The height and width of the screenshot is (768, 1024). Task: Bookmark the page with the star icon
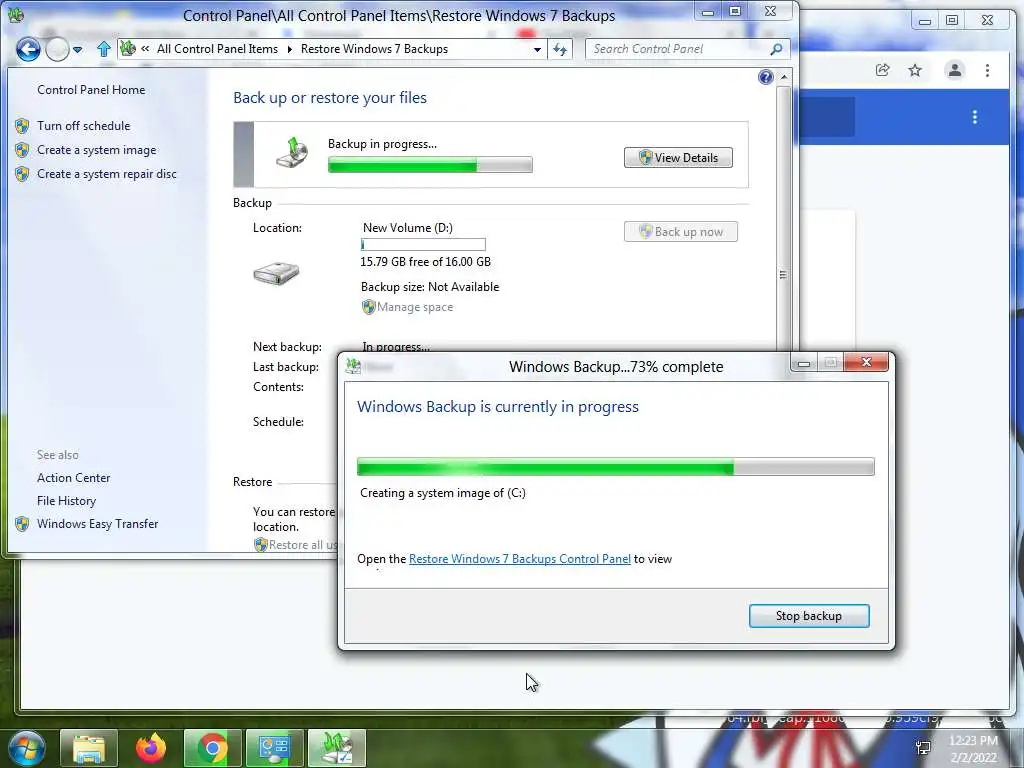point(915,70)
